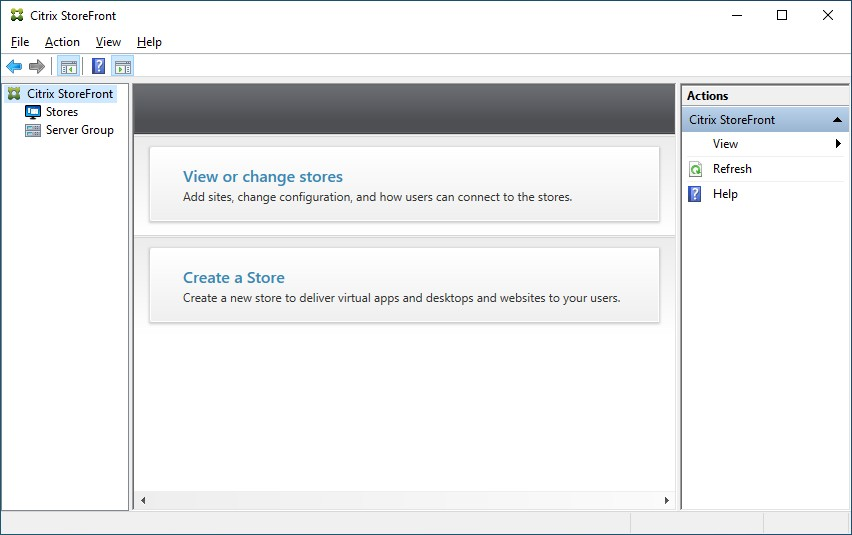The image size is (852, 535).
Task: Click the Create a Store link
Action: pos(234,278)
